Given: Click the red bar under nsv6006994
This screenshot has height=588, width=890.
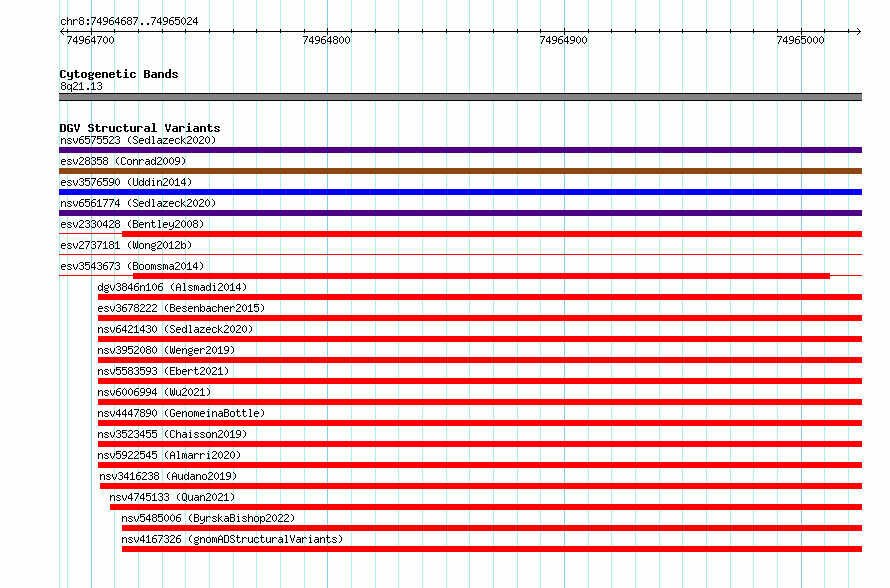Looking at the screenshot, I should (480, 402).
